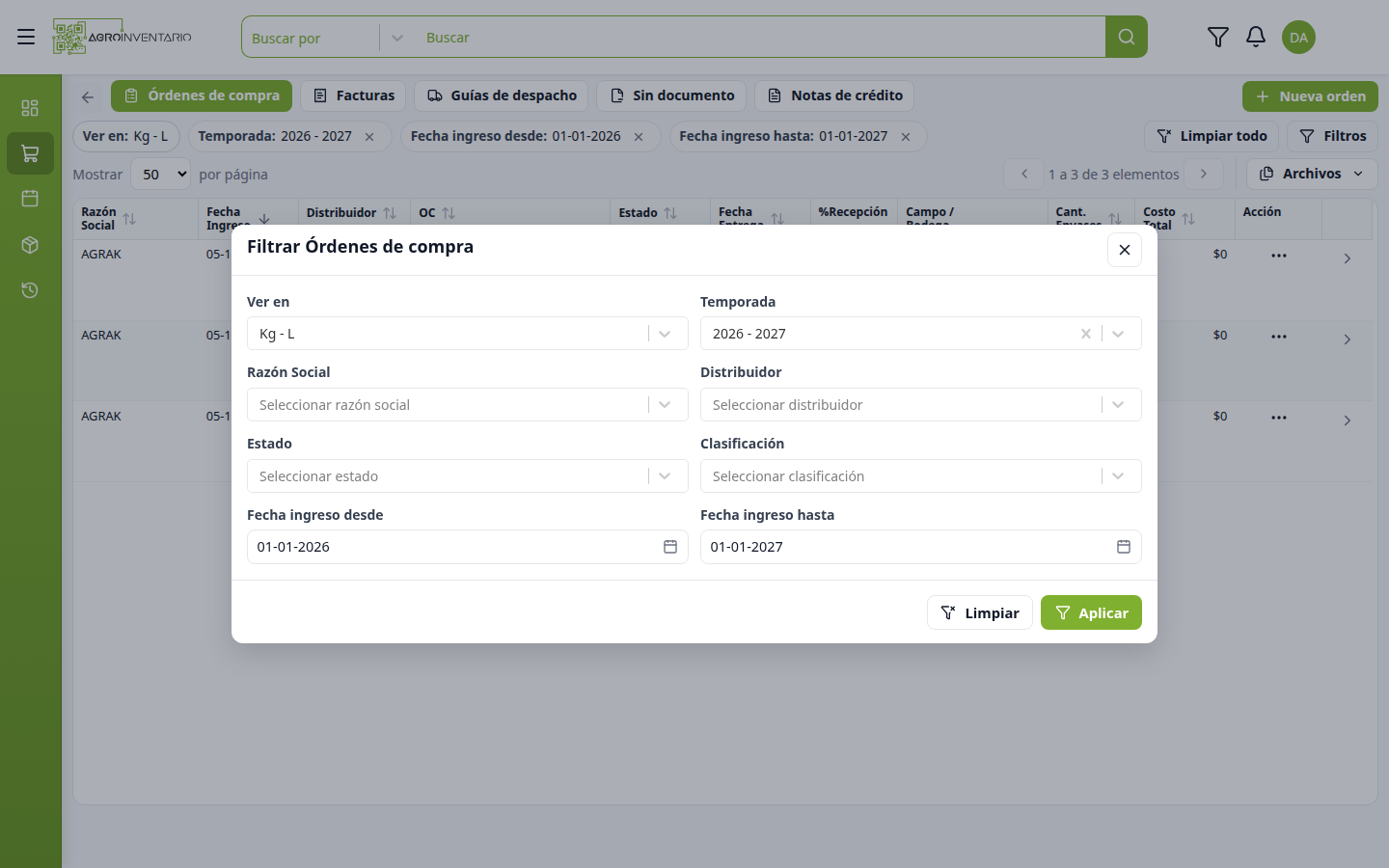
Task: Change the rows per page selector
Action: coord(160,175)
